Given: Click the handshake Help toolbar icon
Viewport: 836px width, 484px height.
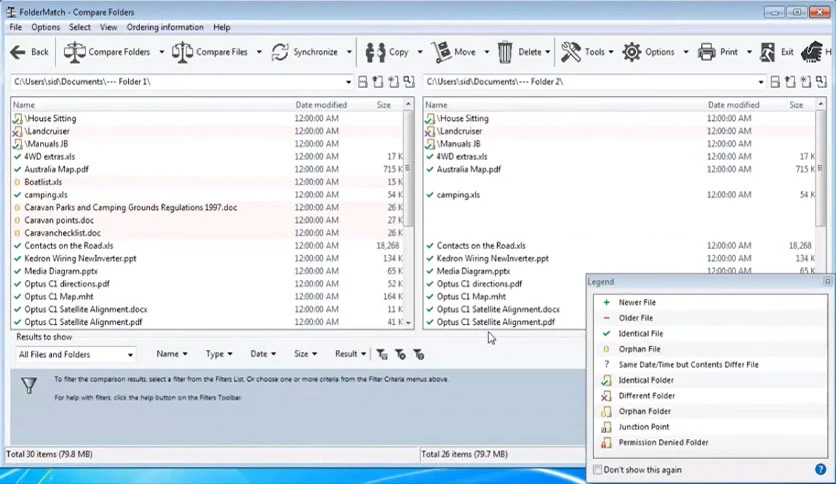Looking at the screenshot, I should click(811, 52).
